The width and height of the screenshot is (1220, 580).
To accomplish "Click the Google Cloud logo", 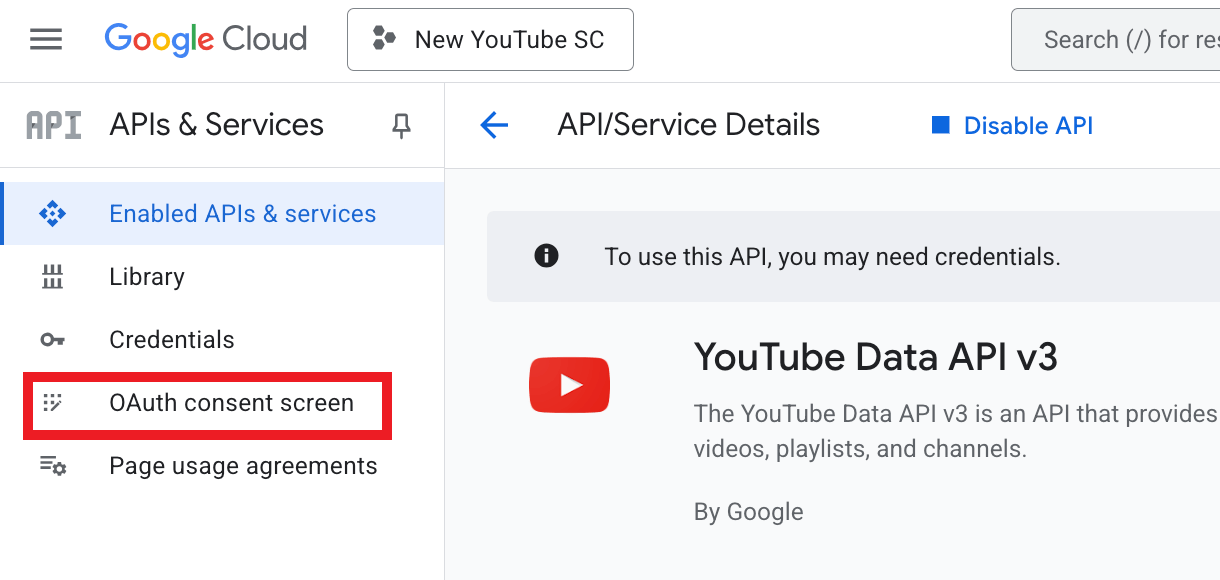I will pos(206,40).
